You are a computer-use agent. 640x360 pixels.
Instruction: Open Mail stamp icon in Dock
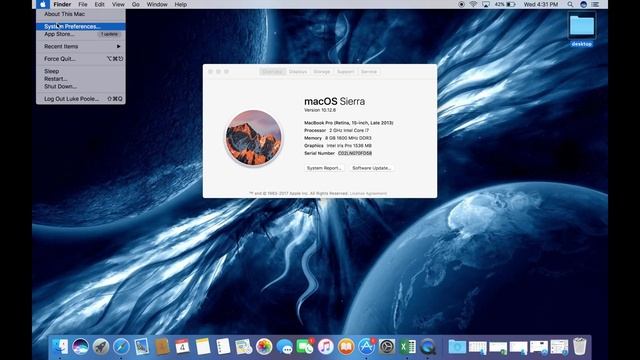142,347
